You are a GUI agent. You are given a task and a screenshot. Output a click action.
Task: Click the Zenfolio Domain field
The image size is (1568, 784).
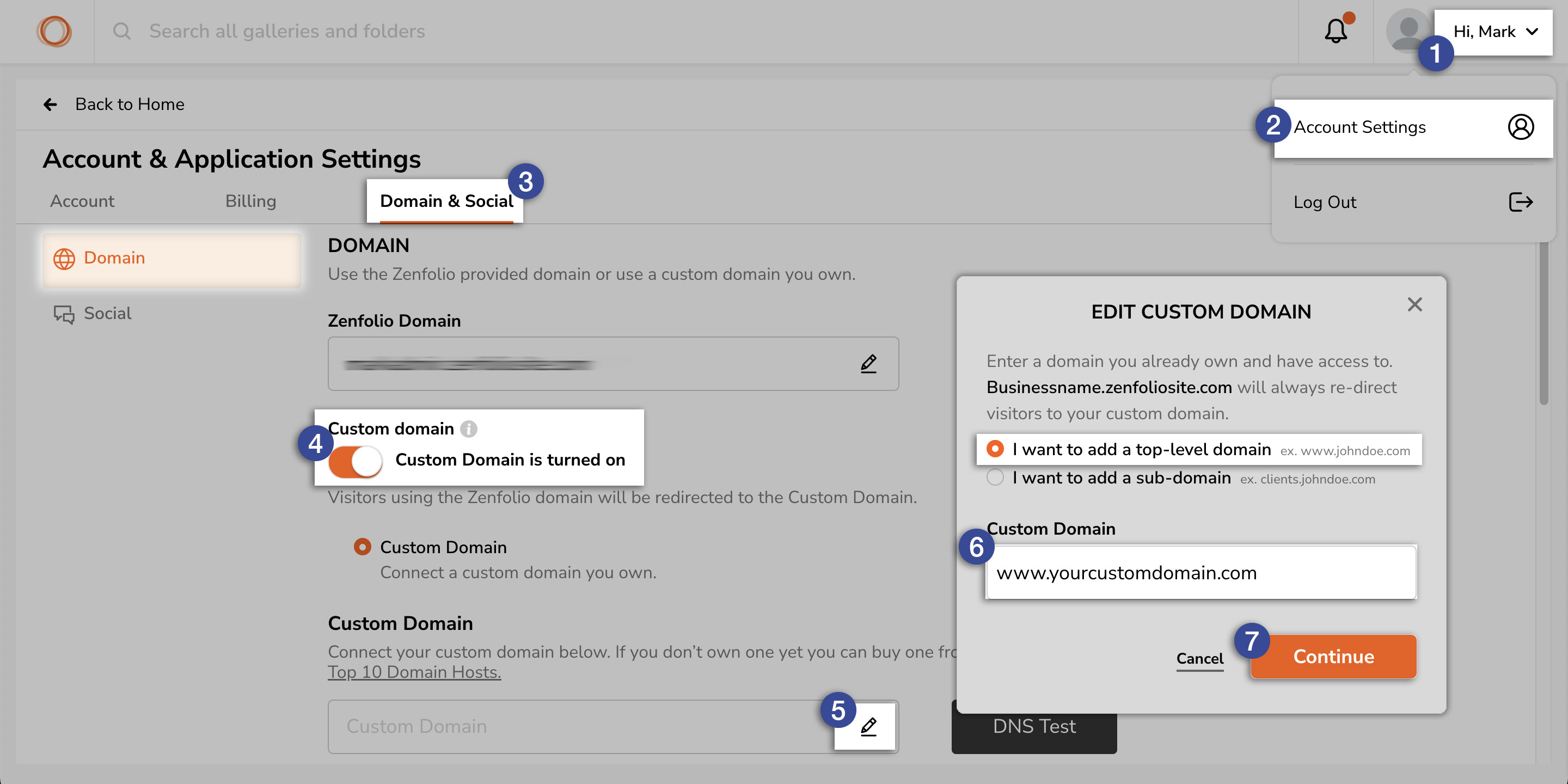pyautogui.click(x=613, y=364)
